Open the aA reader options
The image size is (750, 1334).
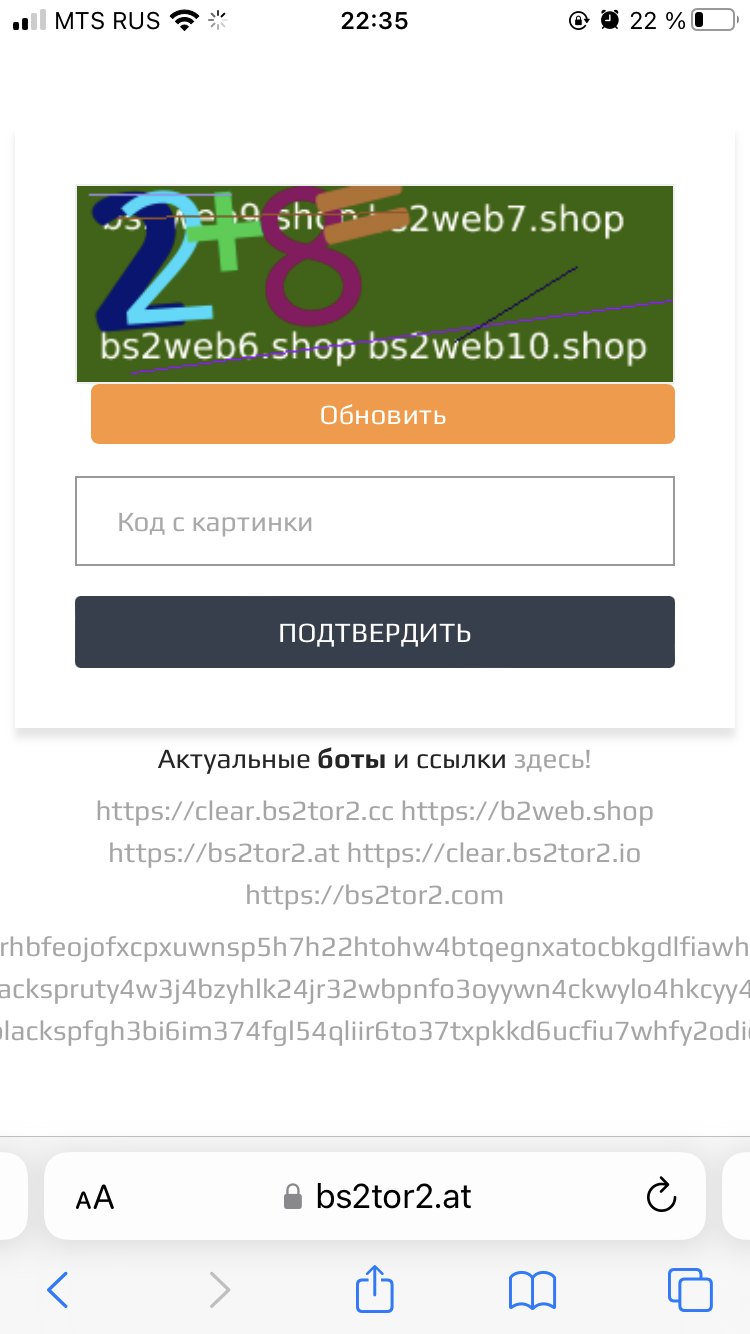tap(95, 1197)
